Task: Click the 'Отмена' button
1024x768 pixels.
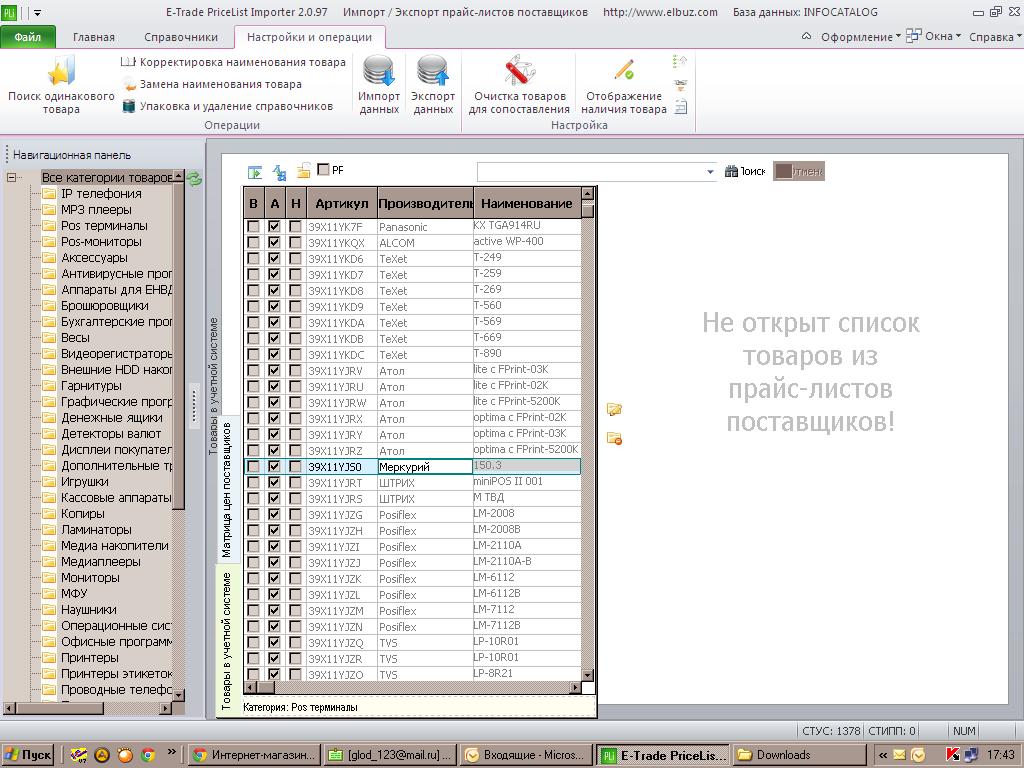Action: (x=799, y=171)
